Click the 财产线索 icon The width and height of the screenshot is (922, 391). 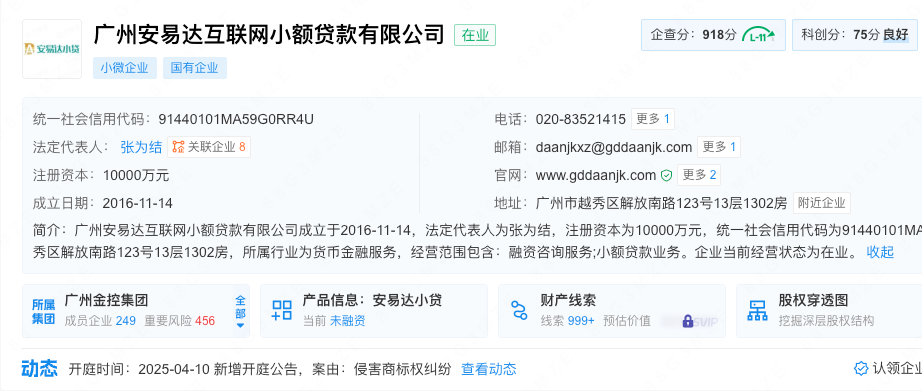[x=519, y=310]
